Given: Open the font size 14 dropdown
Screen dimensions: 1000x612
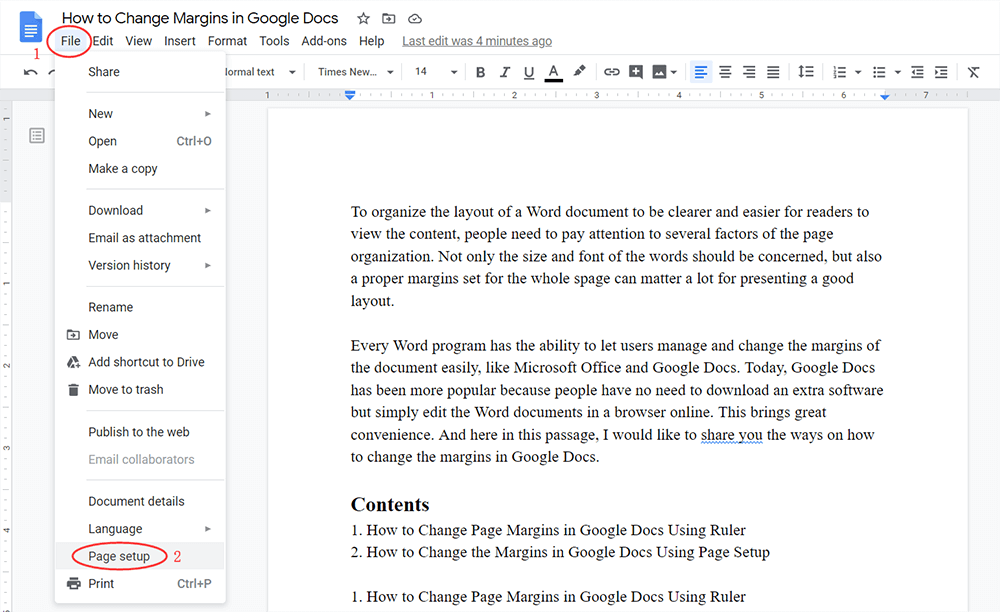Looking at the screenshot, I should click(x=436, y=72).
